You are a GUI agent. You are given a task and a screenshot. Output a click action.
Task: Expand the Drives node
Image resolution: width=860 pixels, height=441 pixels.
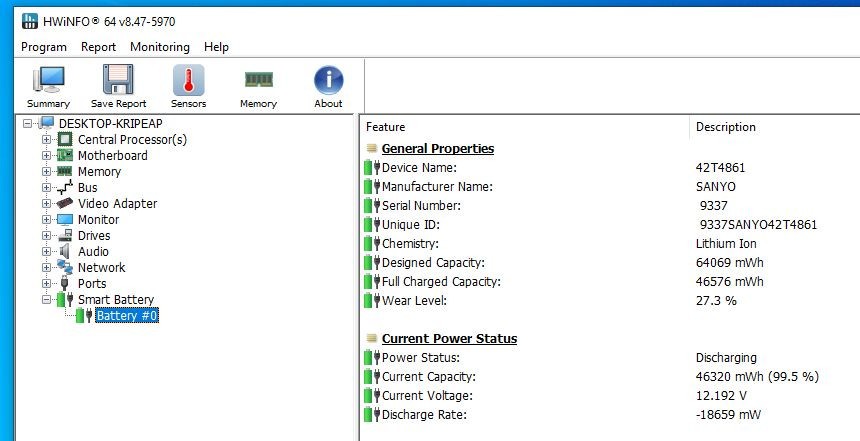[x=47, y=236]
